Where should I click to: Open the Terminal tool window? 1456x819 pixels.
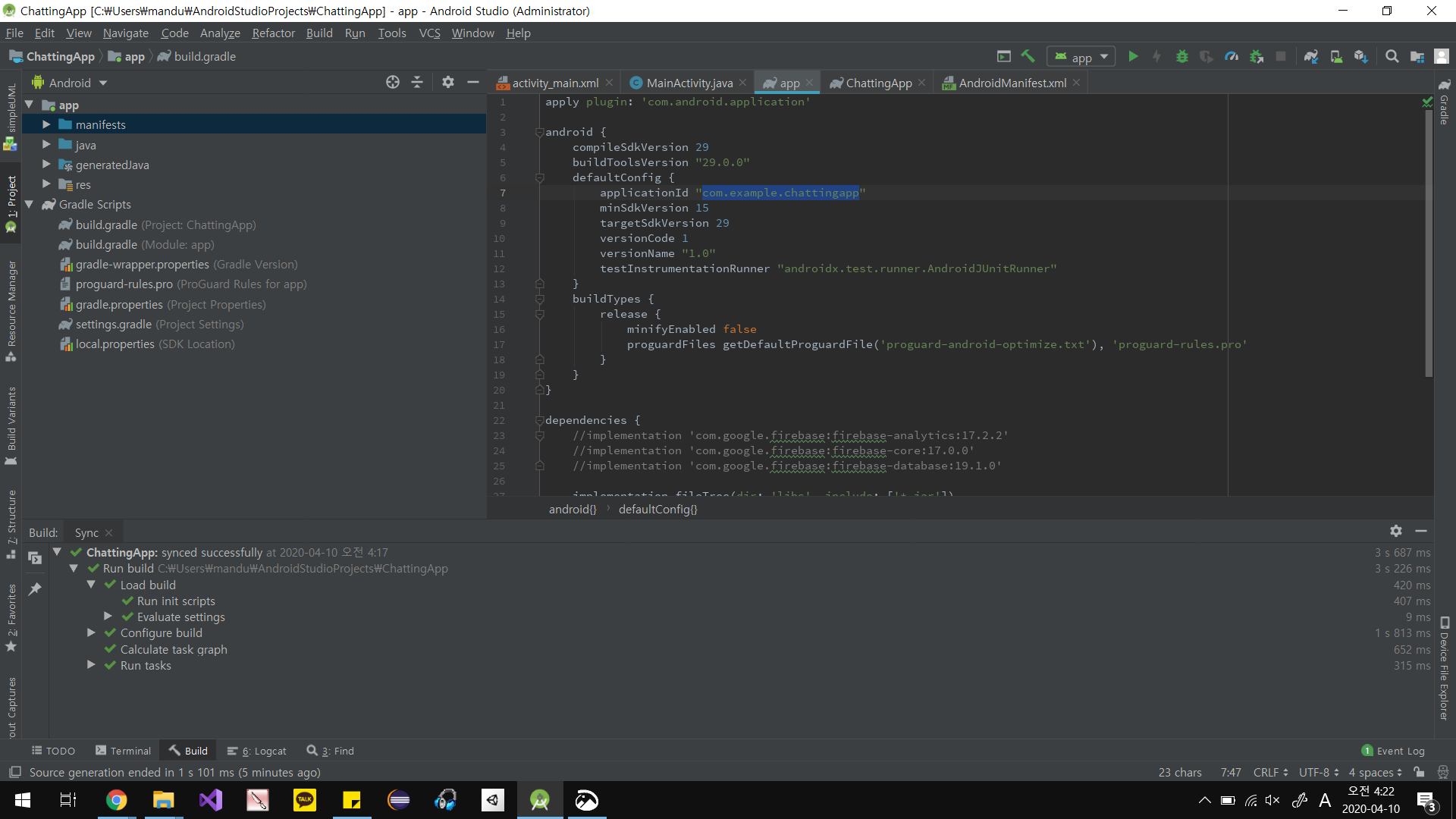click(123, 751)
